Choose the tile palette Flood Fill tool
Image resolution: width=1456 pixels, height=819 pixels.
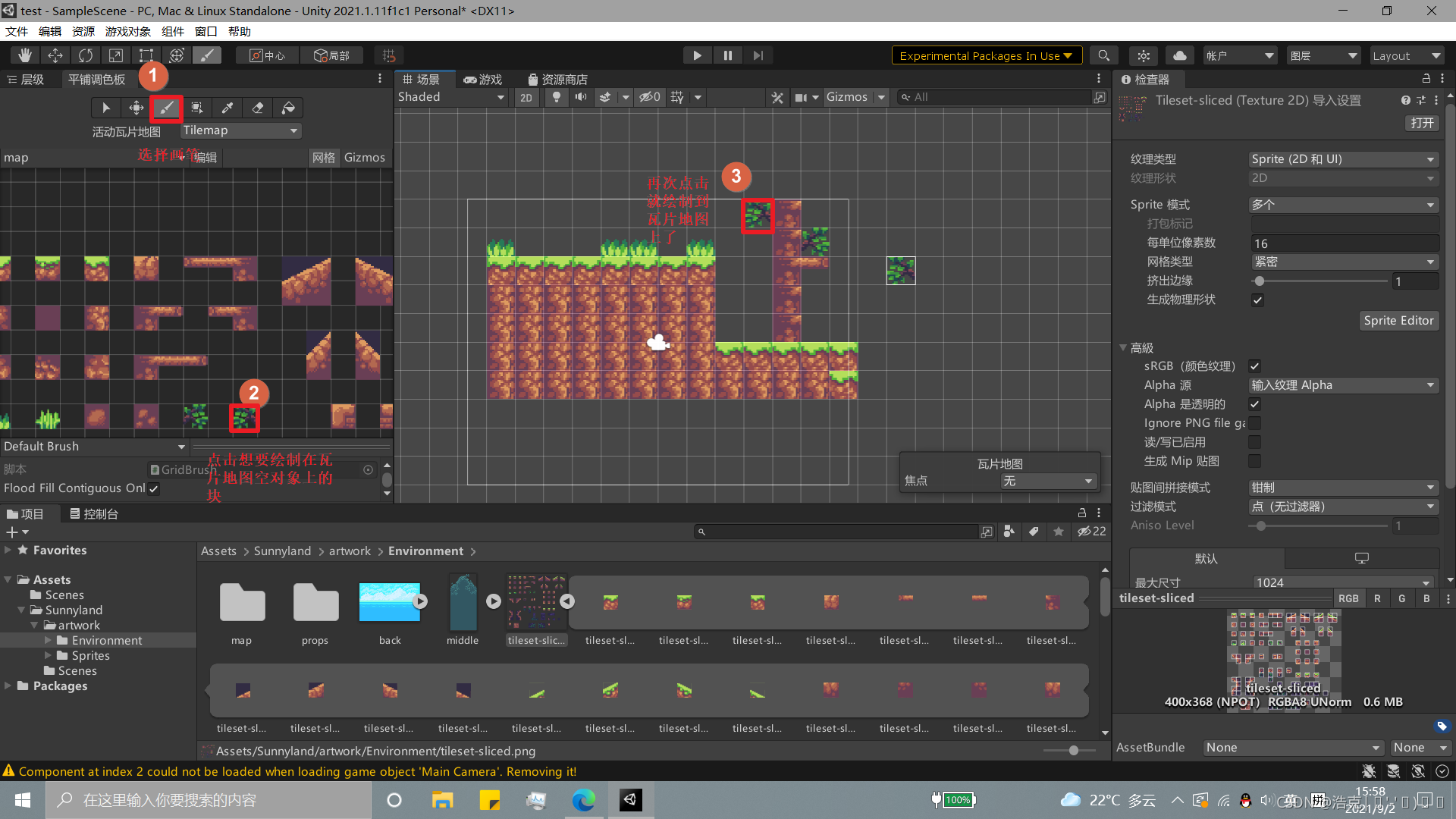[x=288, y=108]
